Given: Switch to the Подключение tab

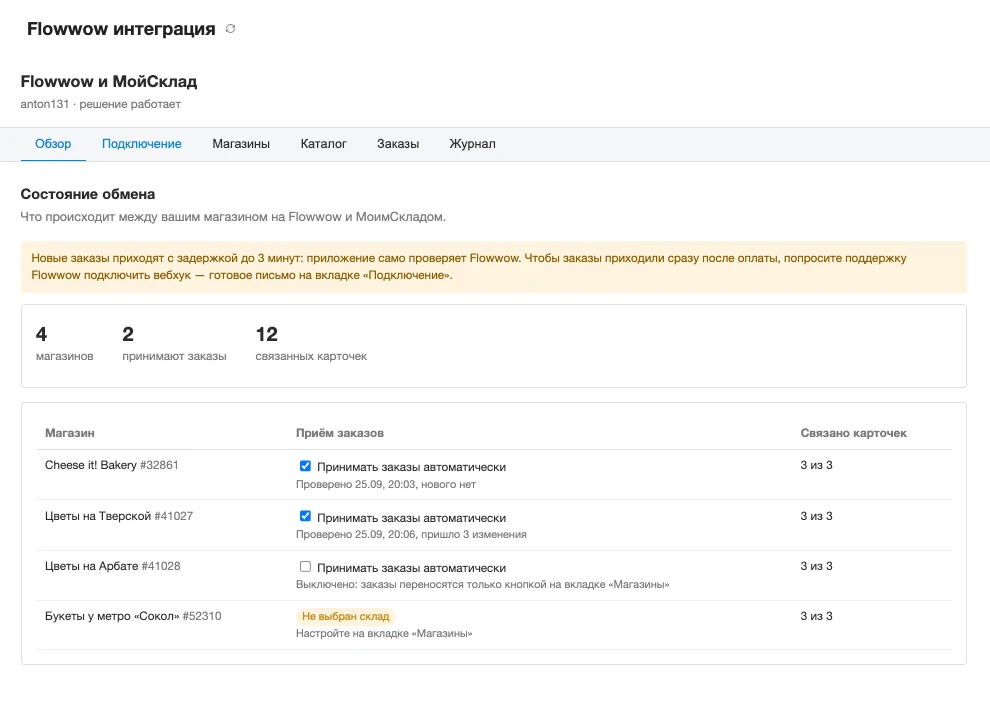Looking at the screenshot, I should pos(141,144).
